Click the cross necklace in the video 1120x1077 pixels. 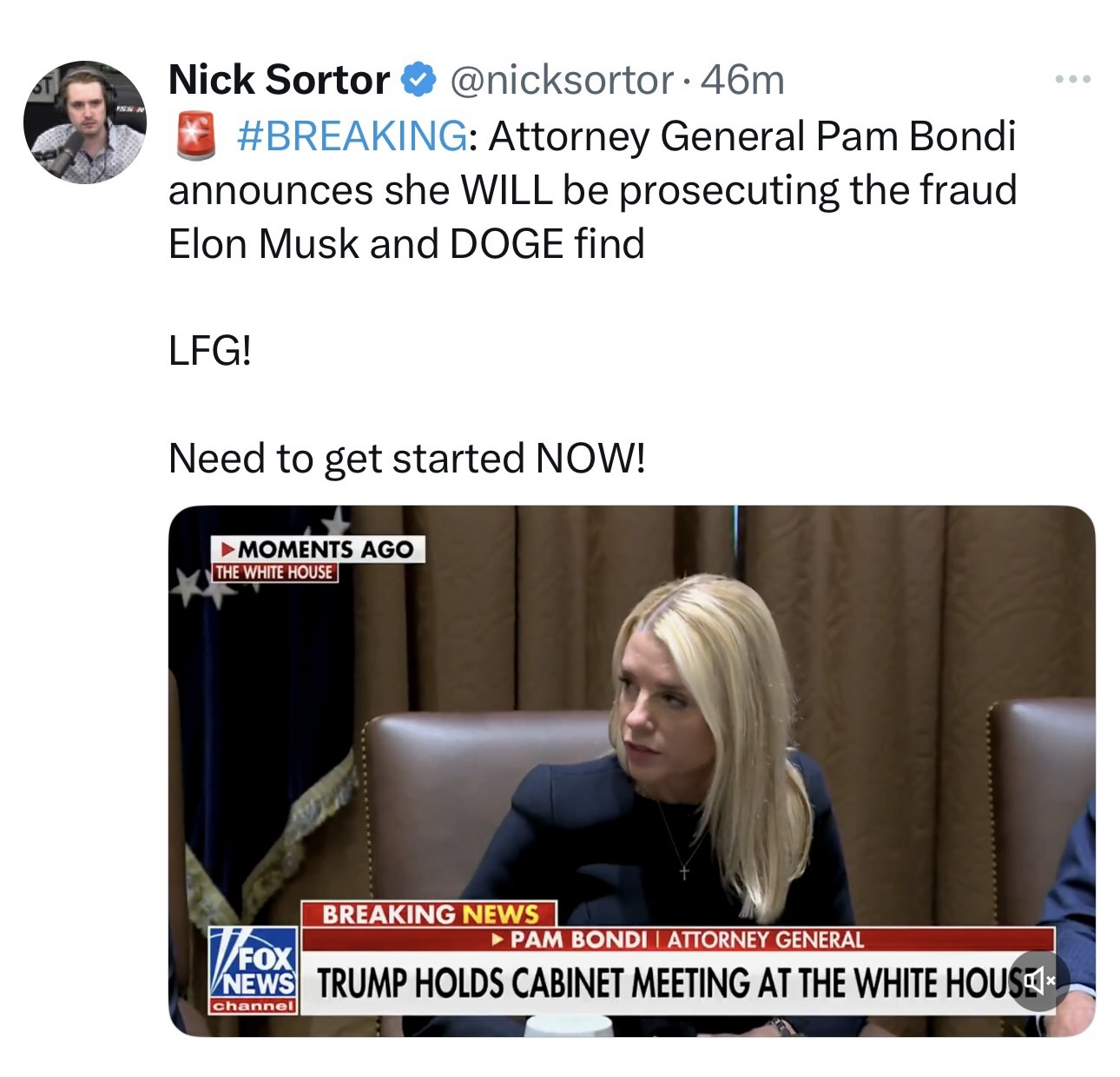[684, 869]
